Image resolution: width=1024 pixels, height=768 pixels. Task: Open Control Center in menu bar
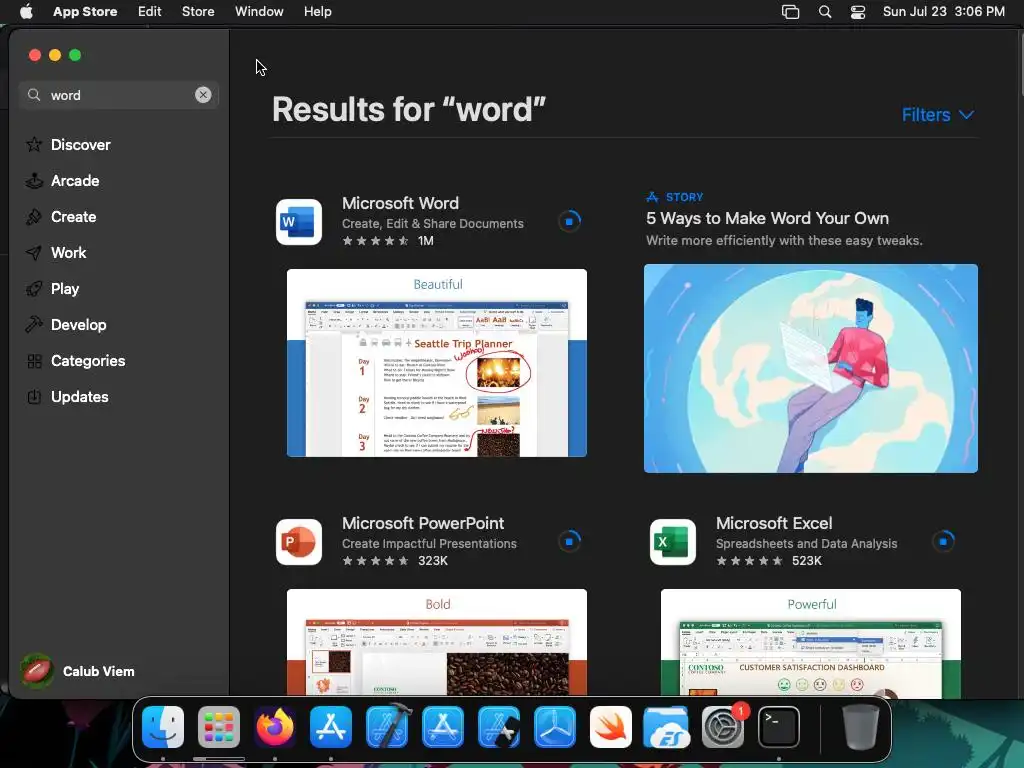click(x=857, y=12)
